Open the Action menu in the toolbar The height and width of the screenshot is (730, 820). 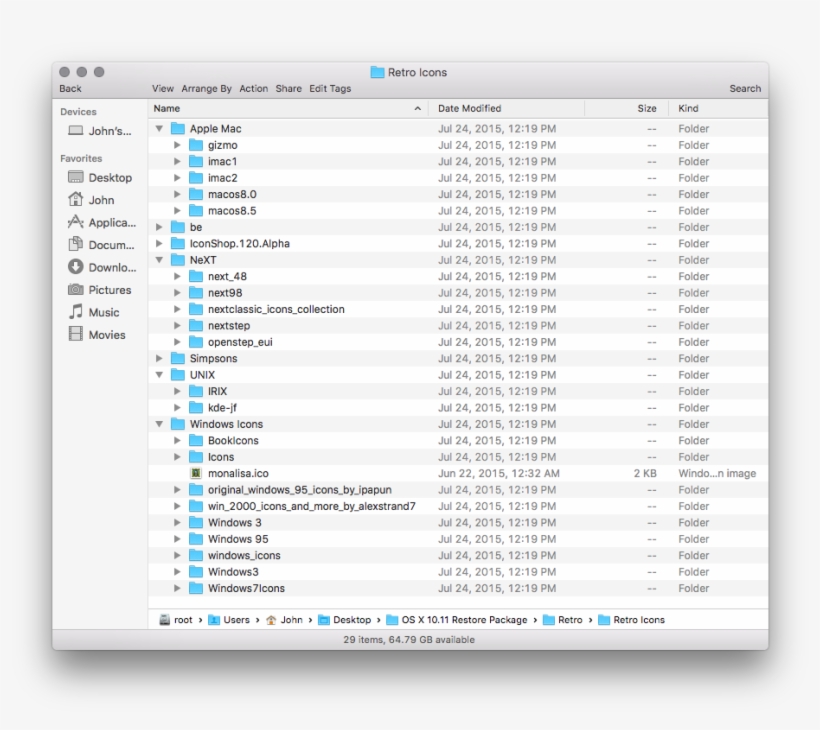pos(253,88)
